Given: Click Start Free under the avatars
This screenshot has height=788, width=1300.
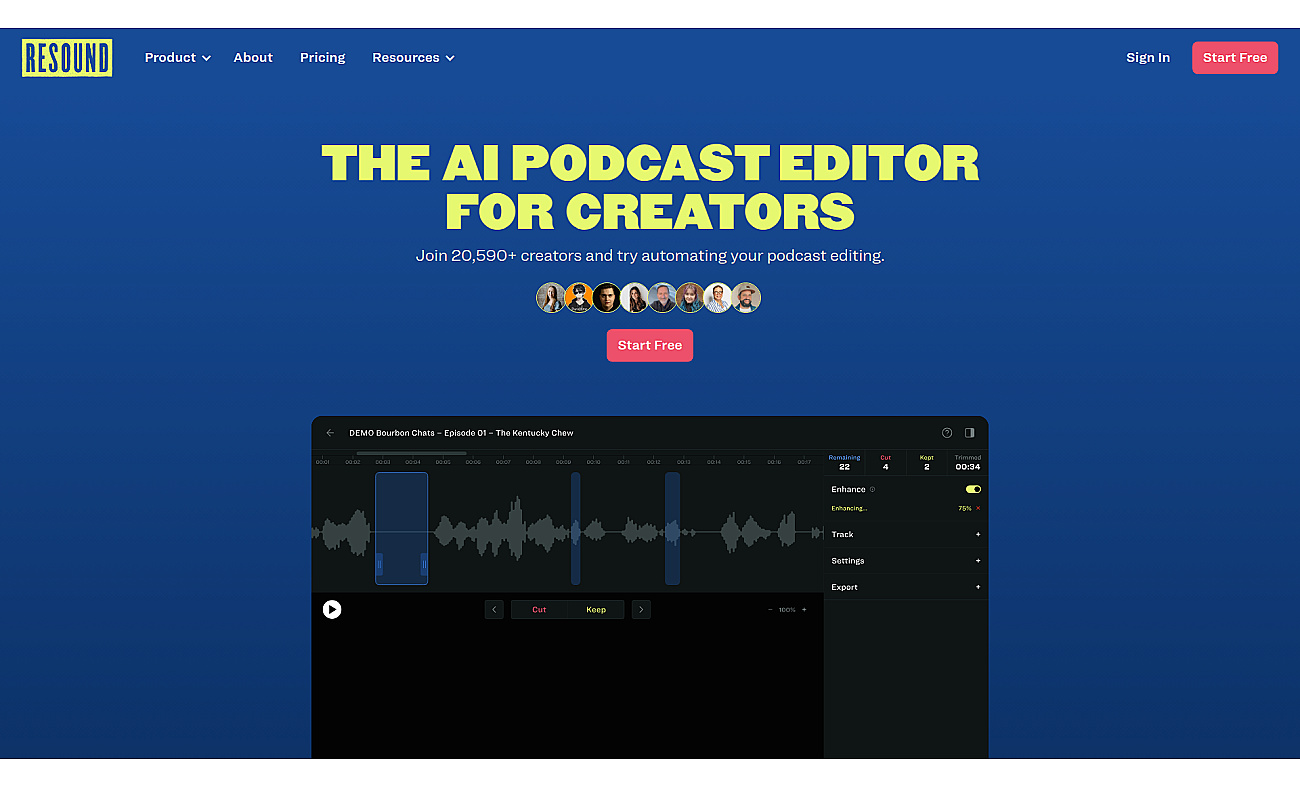Looking at the screenshot, I should tap(650, 345).
